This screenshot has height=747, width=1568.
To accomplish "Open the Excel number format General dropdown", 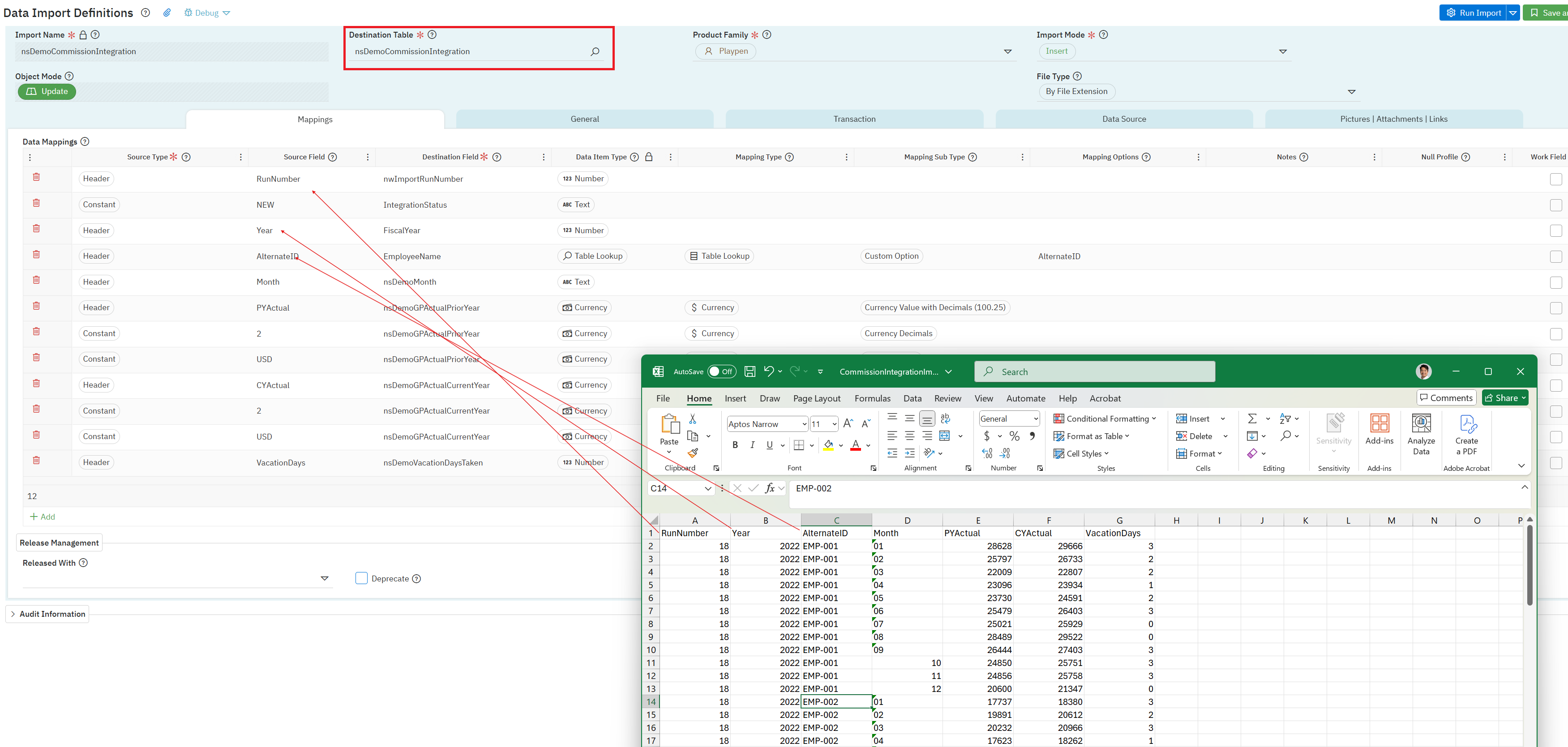I will pyautogui.click(x=1009, y=418).
